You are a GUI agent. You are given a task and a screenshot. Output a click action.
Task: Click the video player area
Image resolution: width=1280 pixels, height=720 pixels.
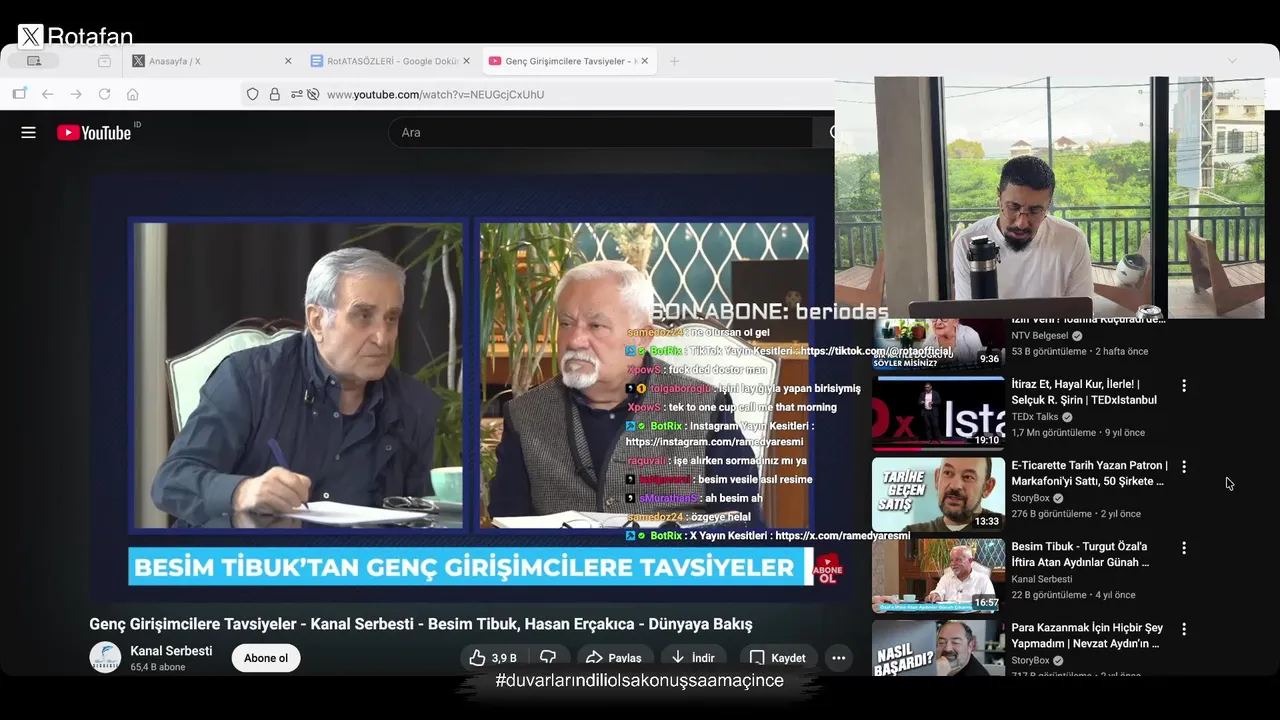(x=470, y=390)
